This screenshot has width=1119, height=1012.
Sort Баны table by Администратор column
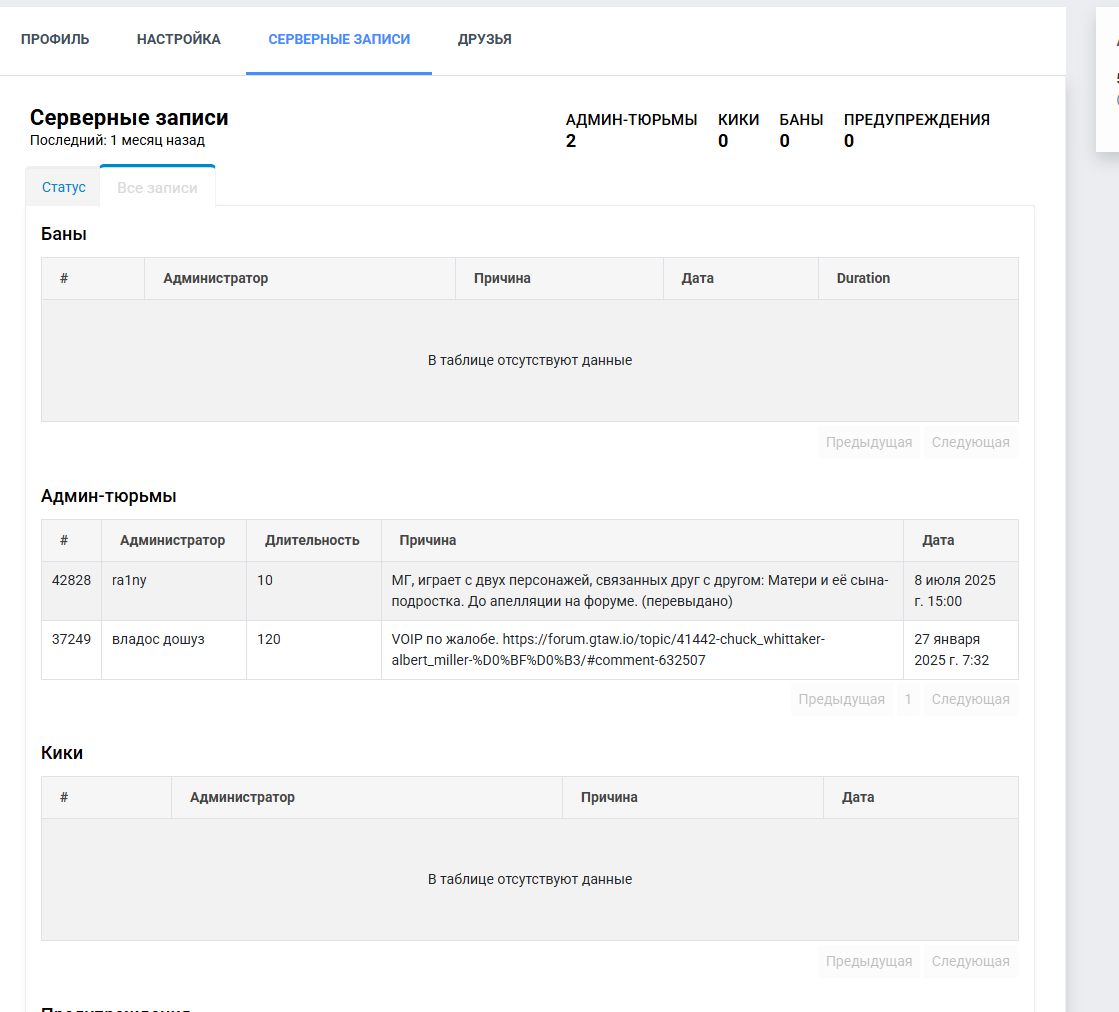tap(300, 278)
